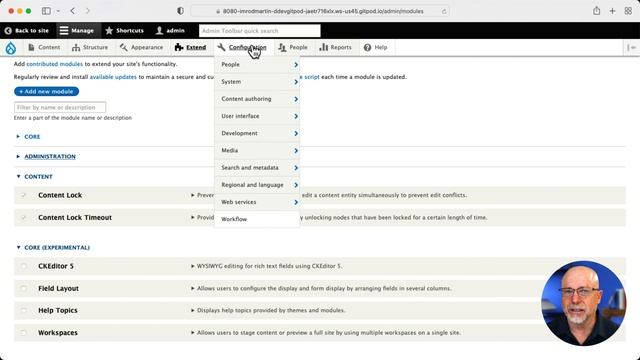Click the admin user icon

tap(159, 31)
